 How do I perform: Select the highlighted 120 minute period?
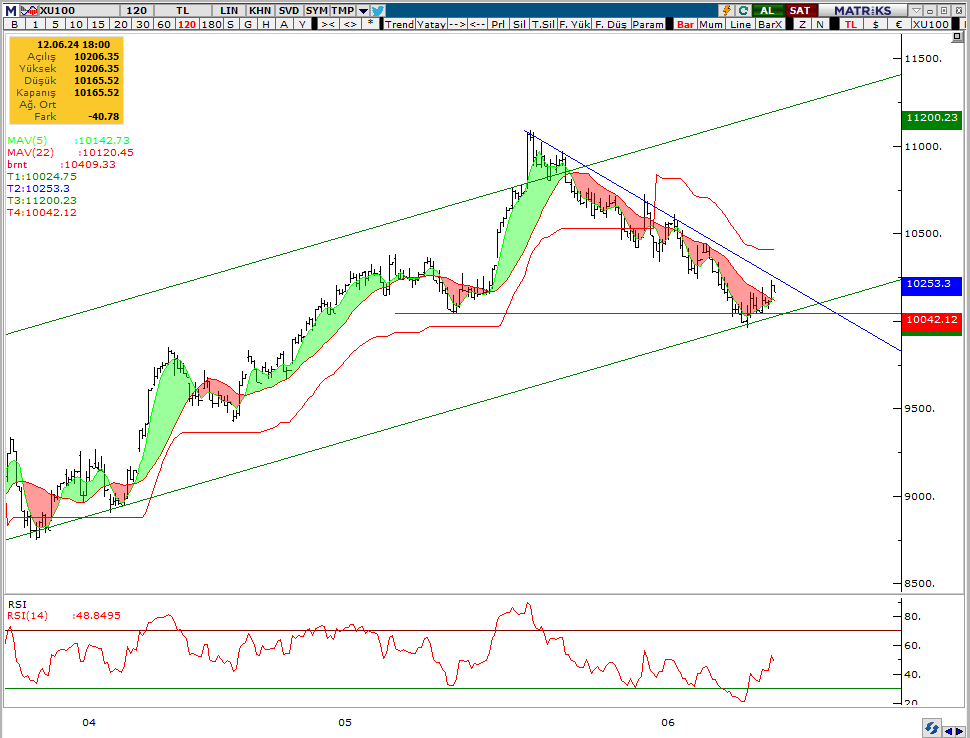[187, 24]
